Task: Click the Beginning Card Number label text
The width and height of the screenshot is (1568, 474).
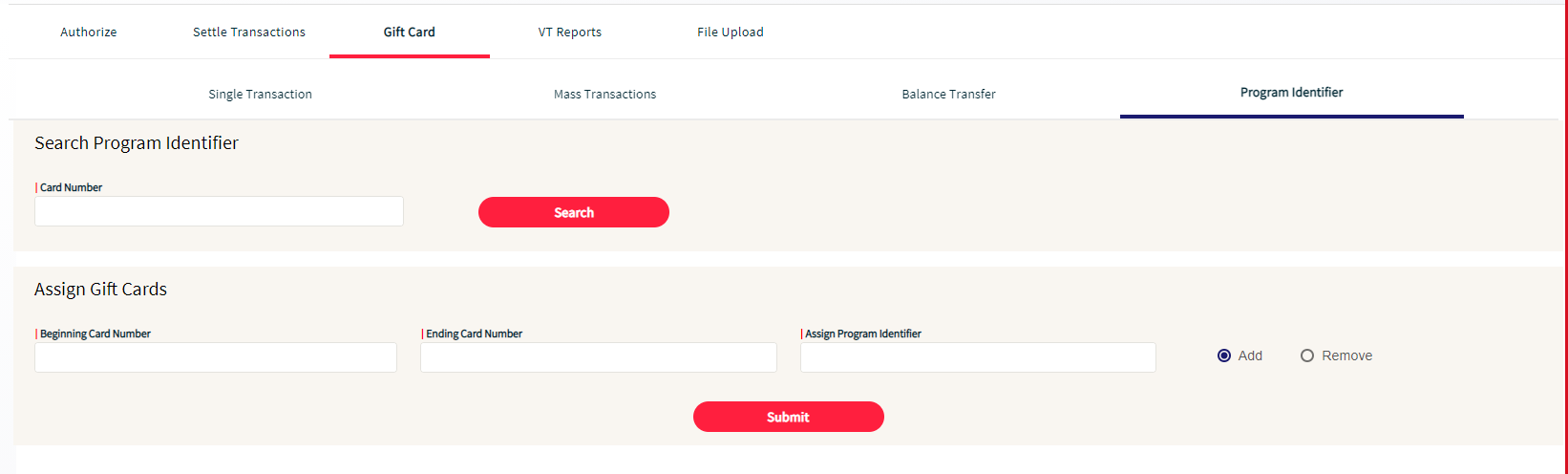Action: point(95,334)
